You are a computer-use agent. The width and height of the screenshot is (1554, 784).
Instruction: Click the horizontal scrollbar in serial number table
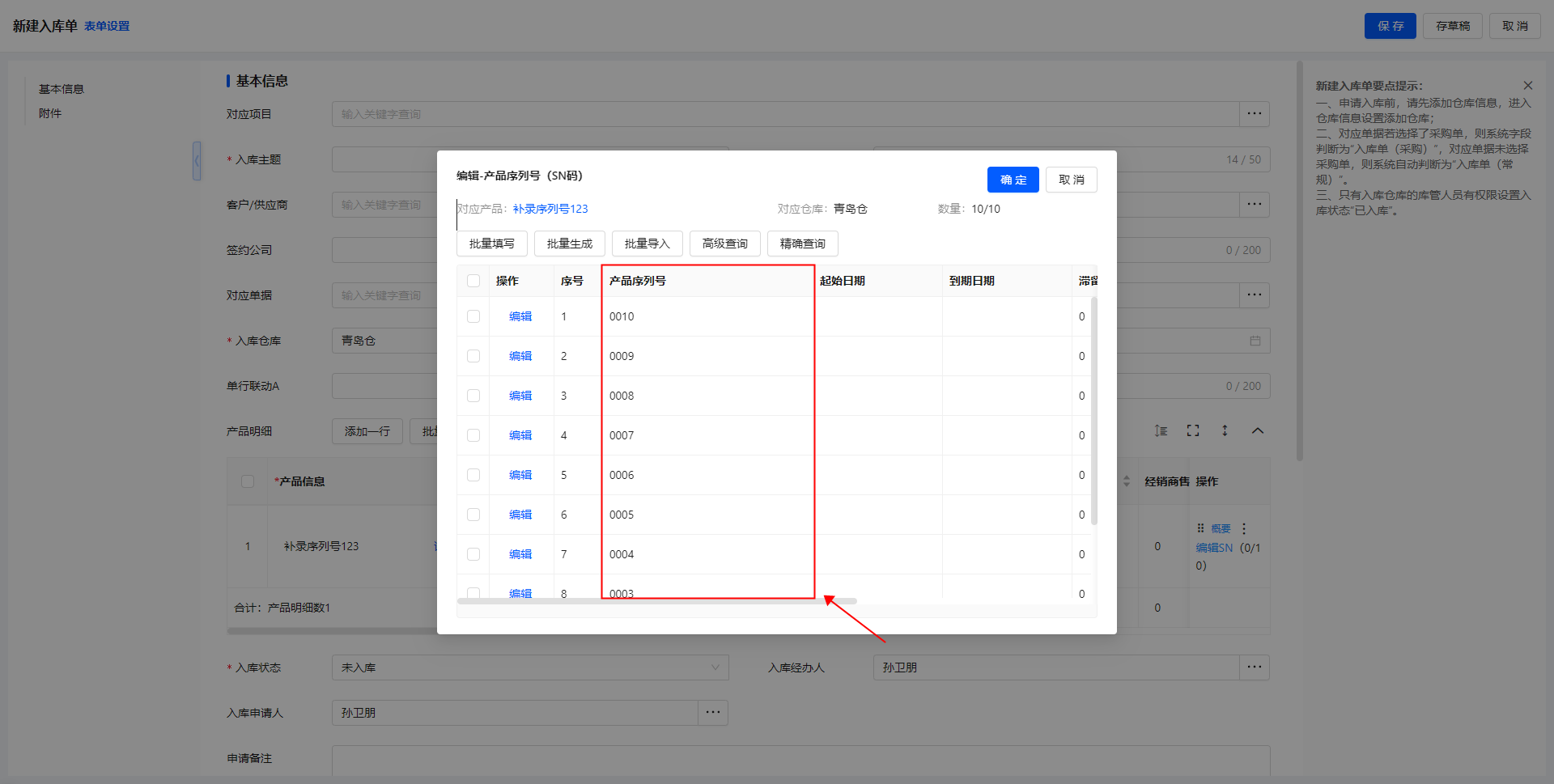coord(656,601)
